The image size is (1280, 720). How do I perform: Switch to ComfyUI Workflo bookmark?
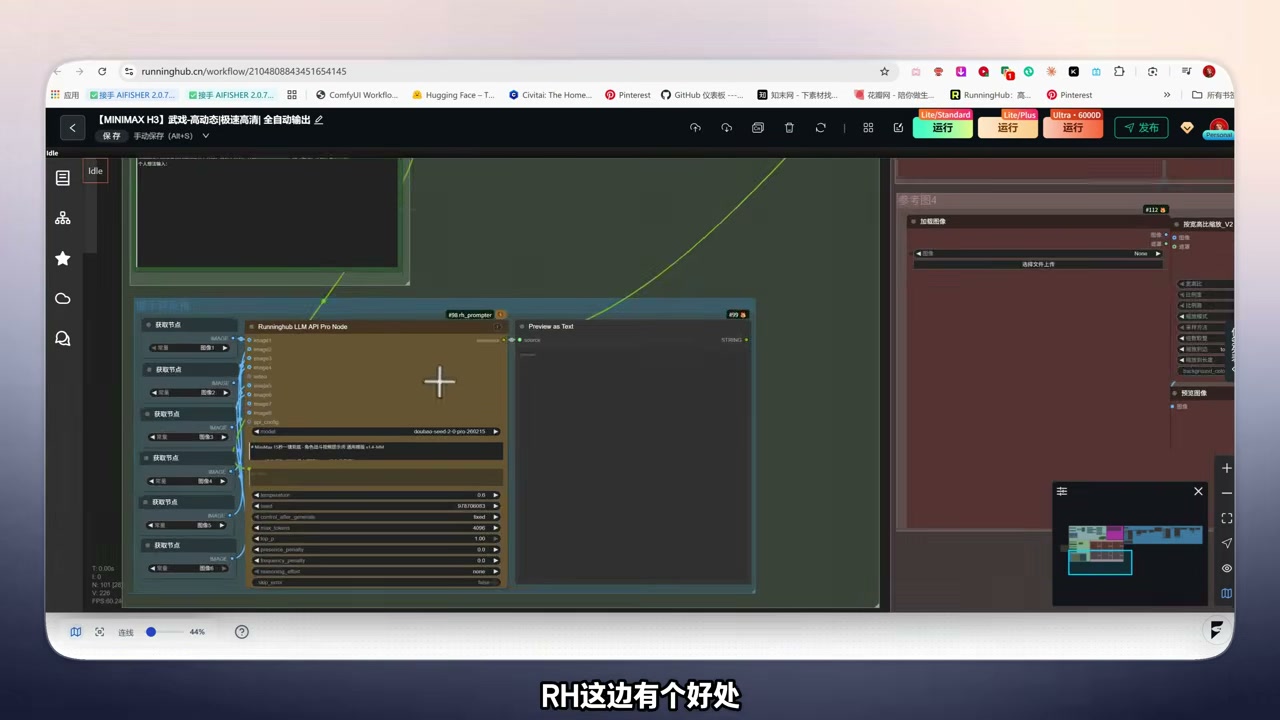click(x=357, y=95)
